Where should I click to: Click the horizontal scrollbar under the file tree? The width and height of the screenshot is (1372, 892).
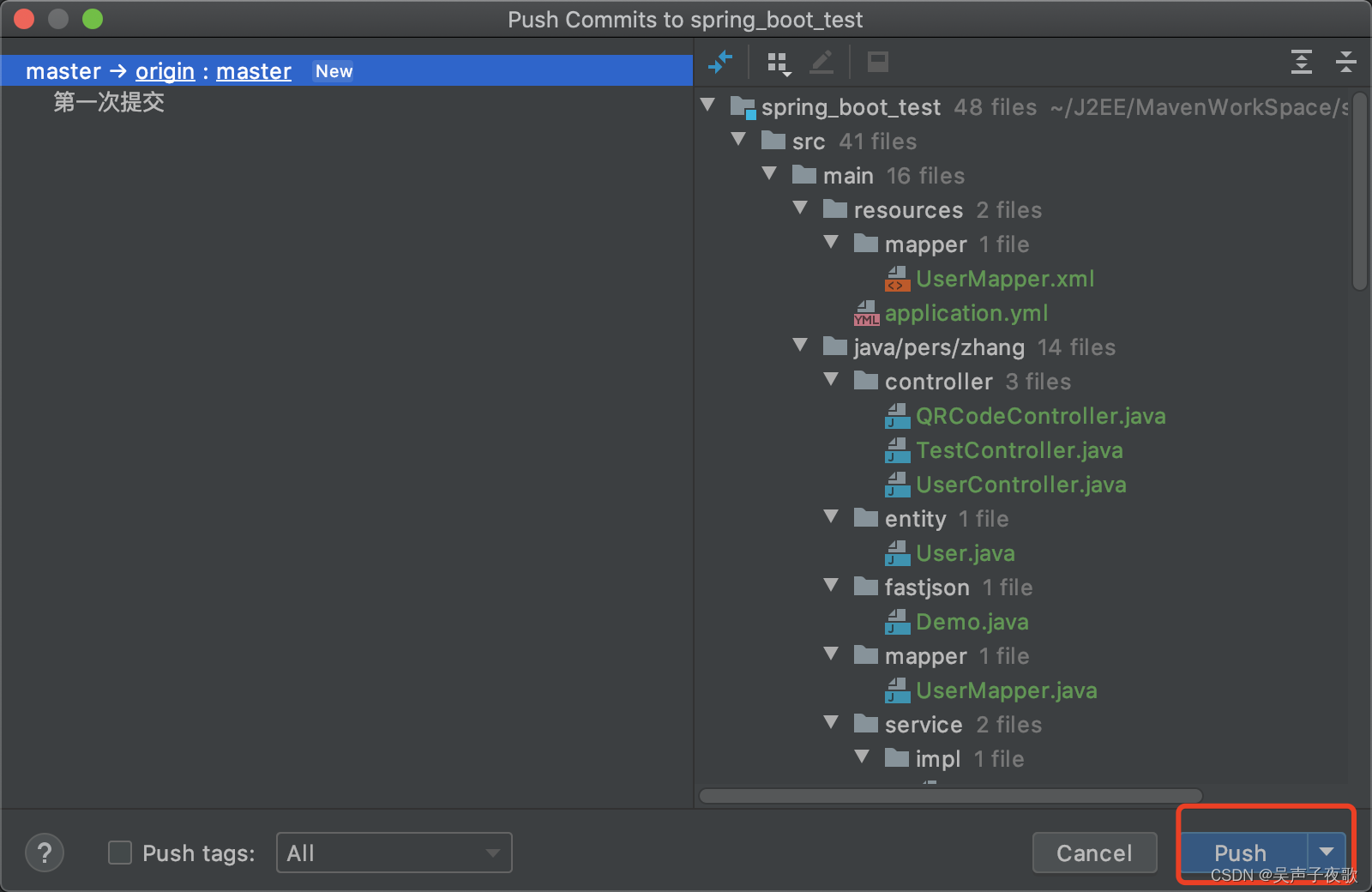pos(951,796)
